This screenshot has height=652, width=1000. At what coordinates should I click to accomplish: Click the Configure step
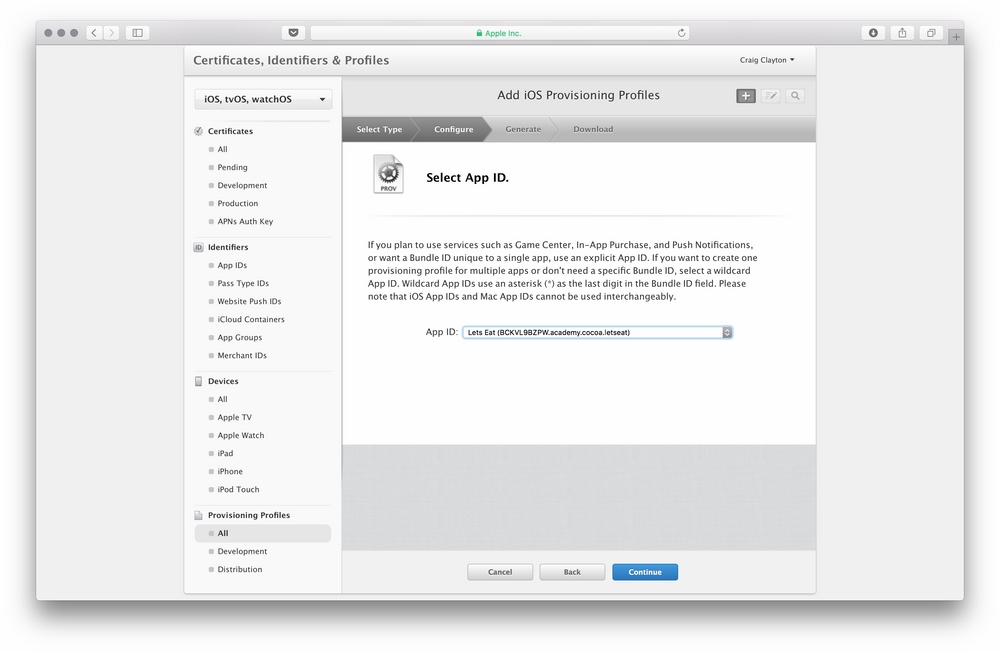pos(453,129)
